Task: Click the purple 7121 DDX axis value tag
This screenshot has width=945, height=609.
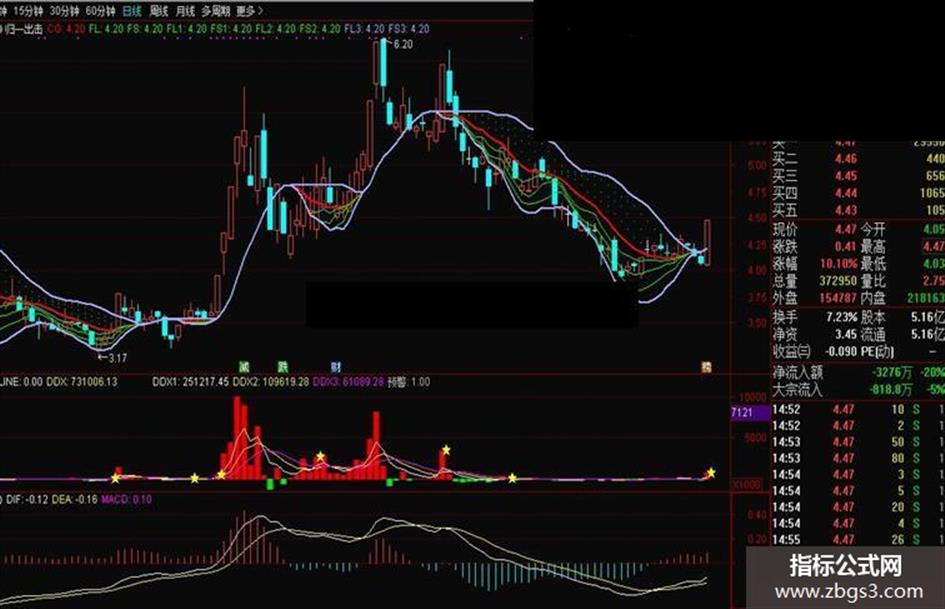Action: [x=750, y=412]
